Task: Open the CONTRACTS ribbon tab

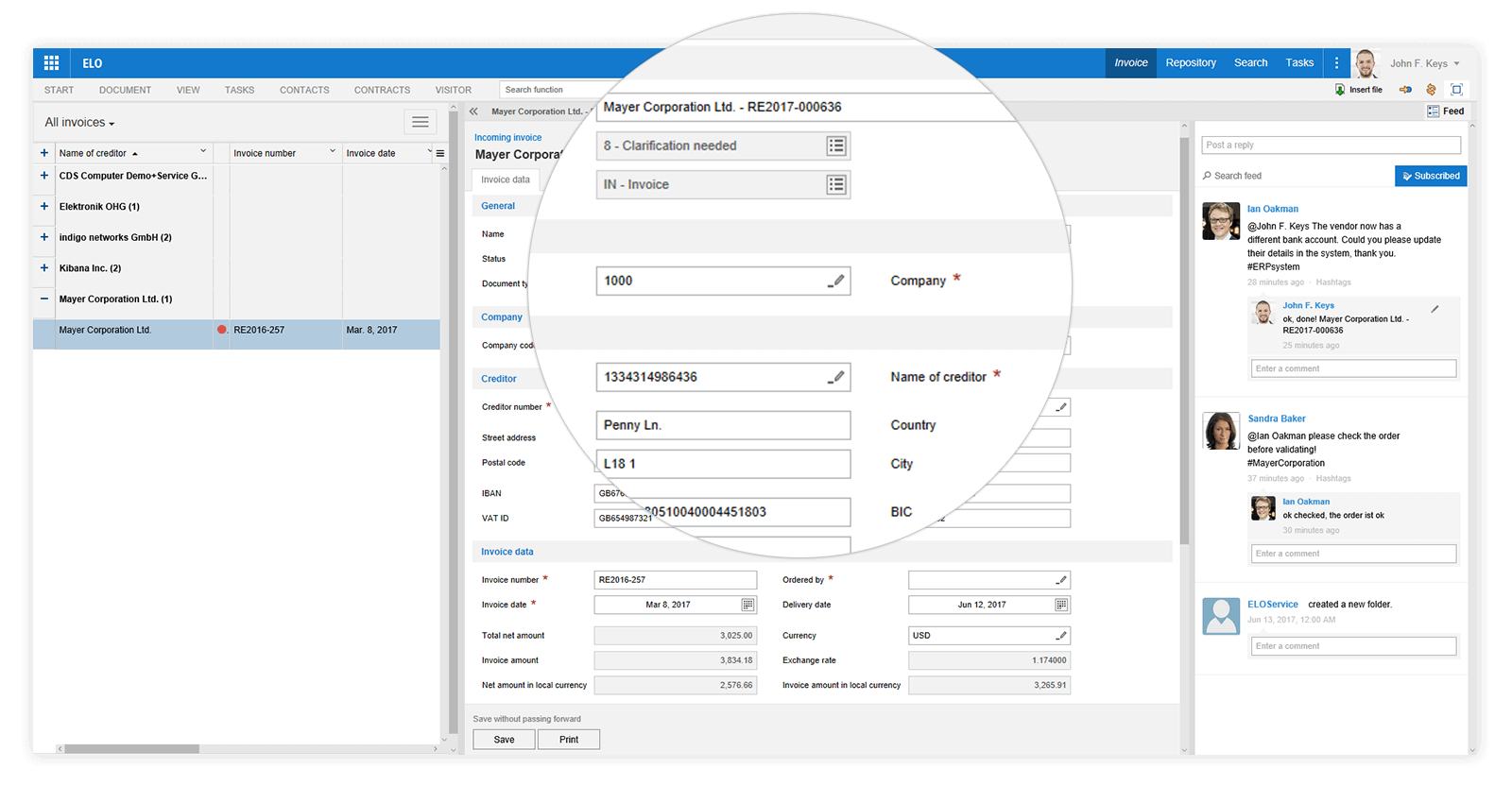Action: [x=382, y=90]
